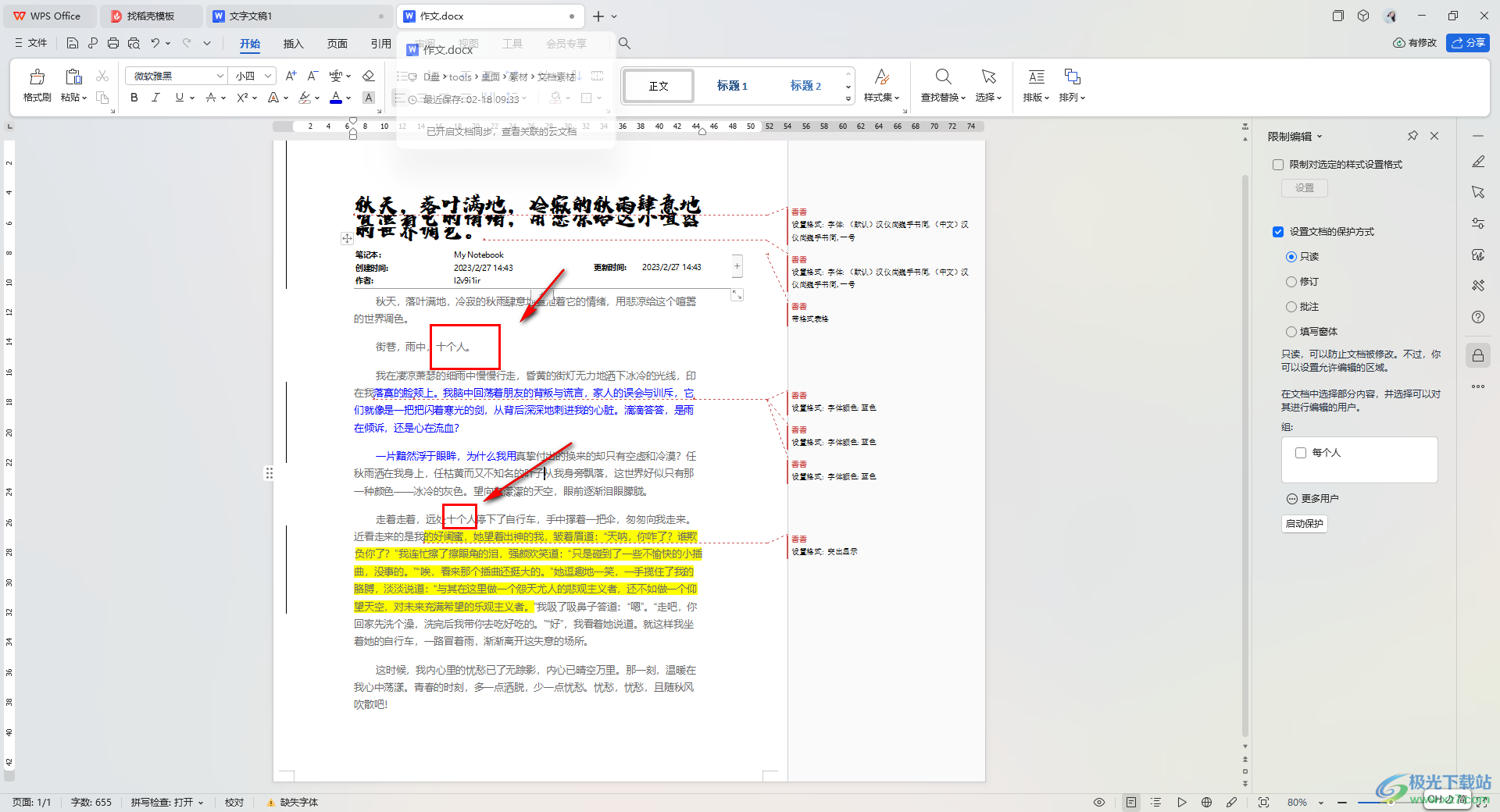
Task: Switch to the Insert (插入) tab
Action: pyautogui.click(x=293, y=44)
